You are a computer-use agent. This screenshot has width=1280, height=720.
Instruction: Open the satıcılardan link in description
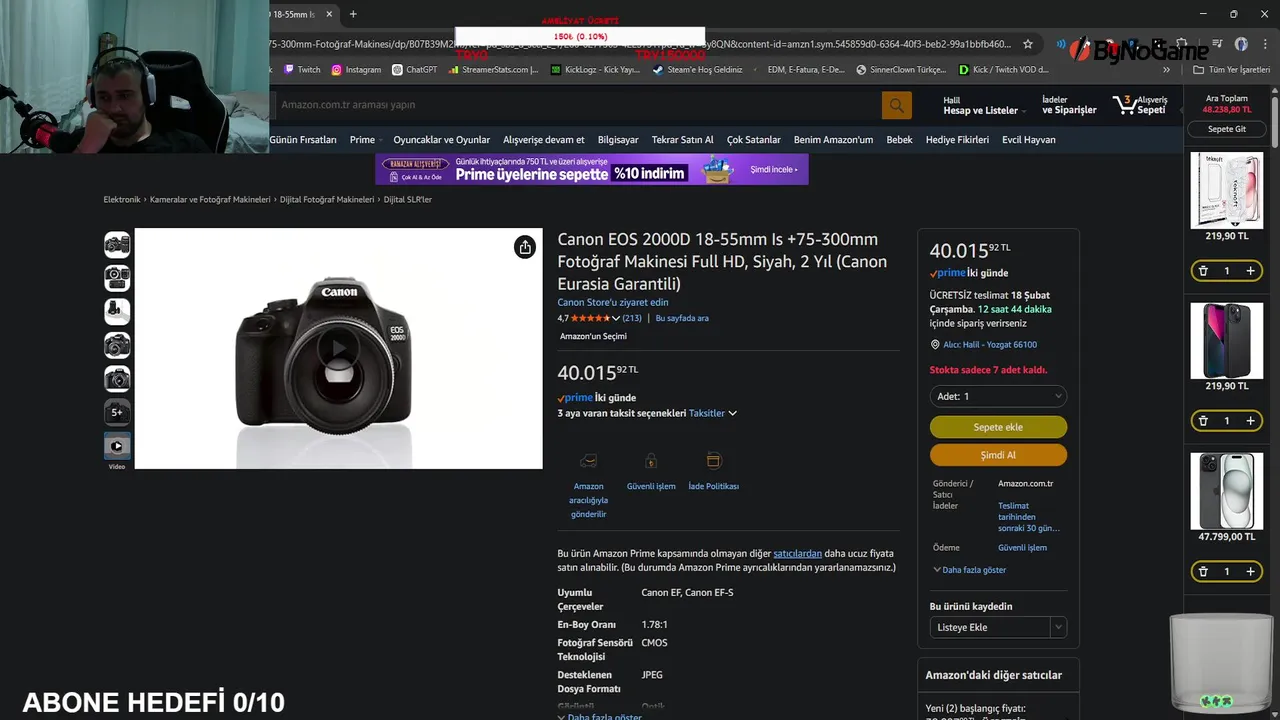point(797,553)
